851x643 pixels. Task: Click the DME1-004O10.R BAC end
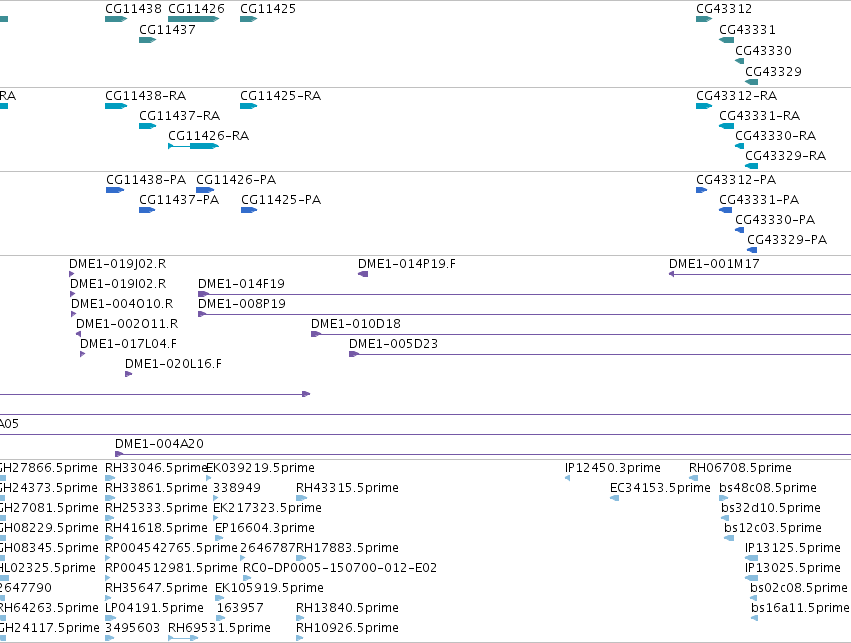(x=74, y=314)
